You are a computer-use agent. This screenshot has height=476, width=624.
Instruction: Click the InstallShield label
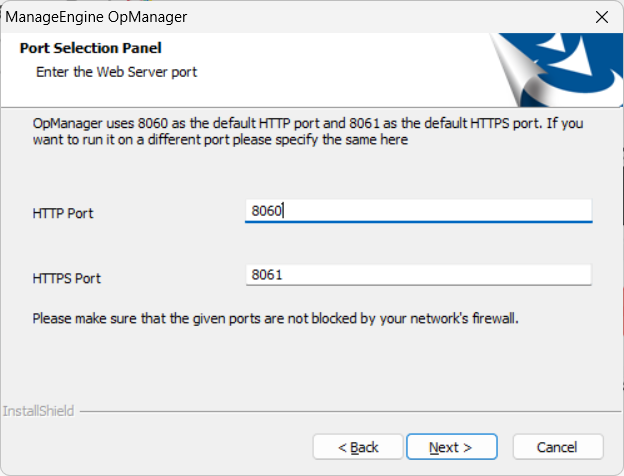point(38,411)
